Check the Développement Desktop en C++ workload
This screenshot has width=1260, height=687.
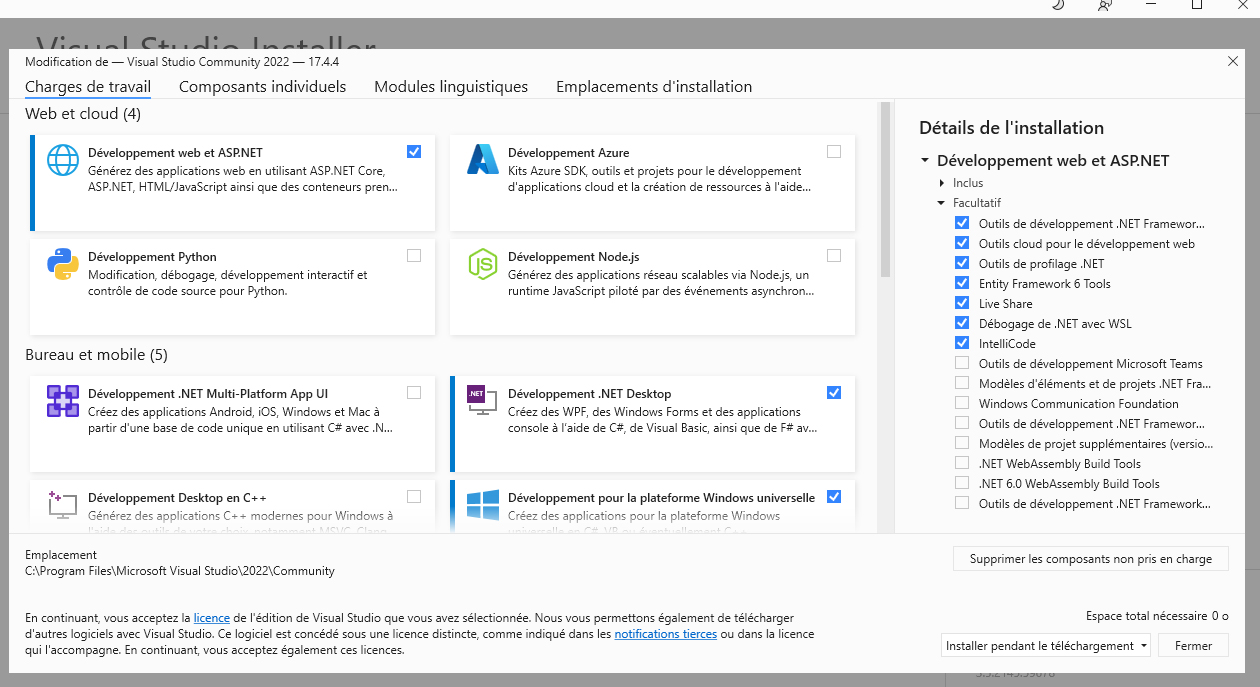[414, 496]
